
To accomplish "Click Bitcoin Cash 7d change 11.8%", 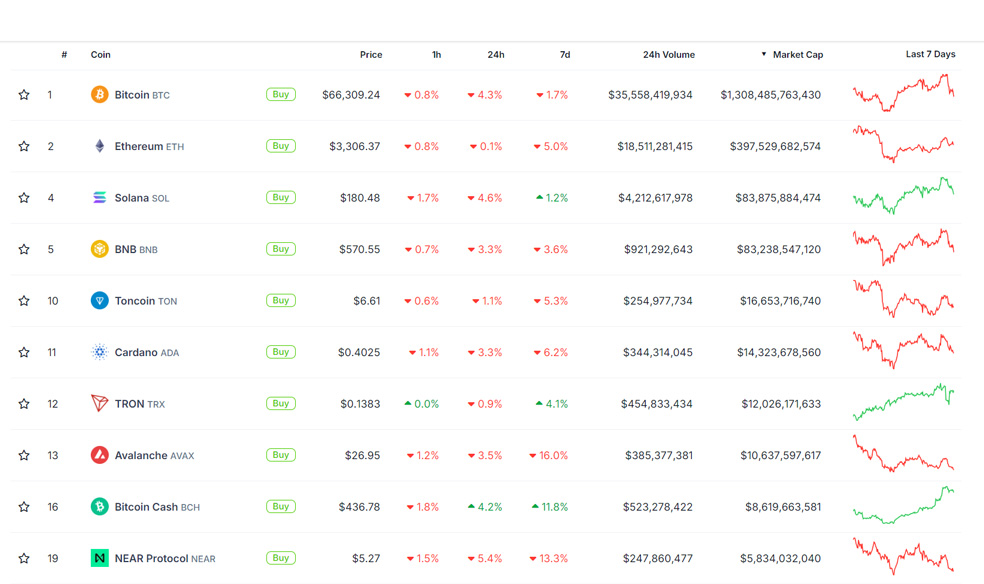I will (550, 506).
